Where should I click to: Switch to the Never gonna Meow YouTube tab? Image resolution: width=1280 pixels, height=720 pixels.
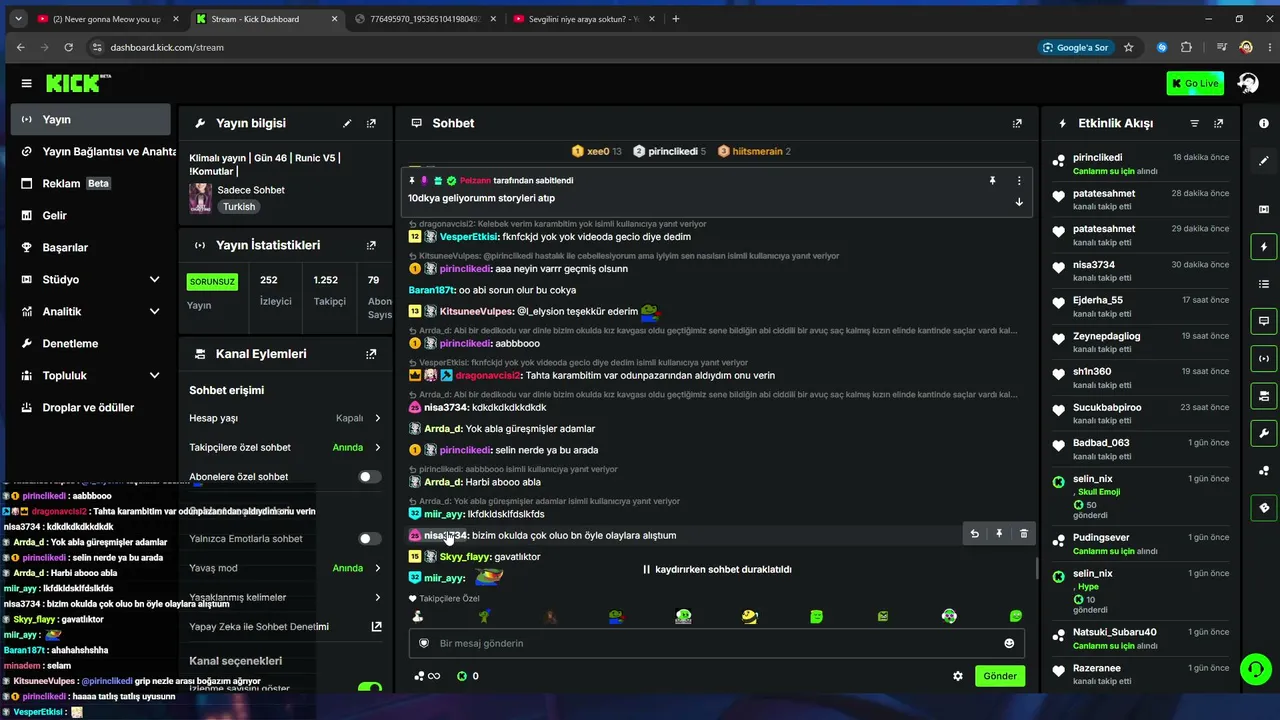pos(105,18)
